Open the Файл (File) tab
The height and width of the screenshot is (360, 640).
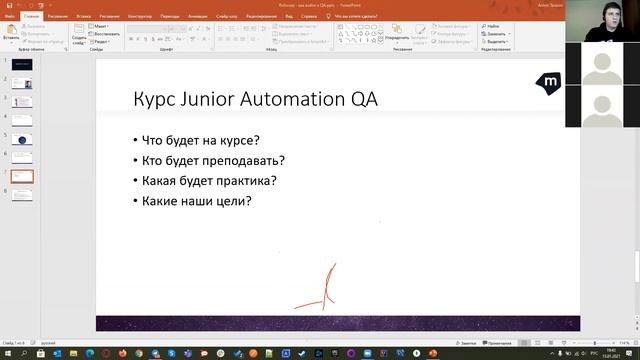[x=10, y=16]
